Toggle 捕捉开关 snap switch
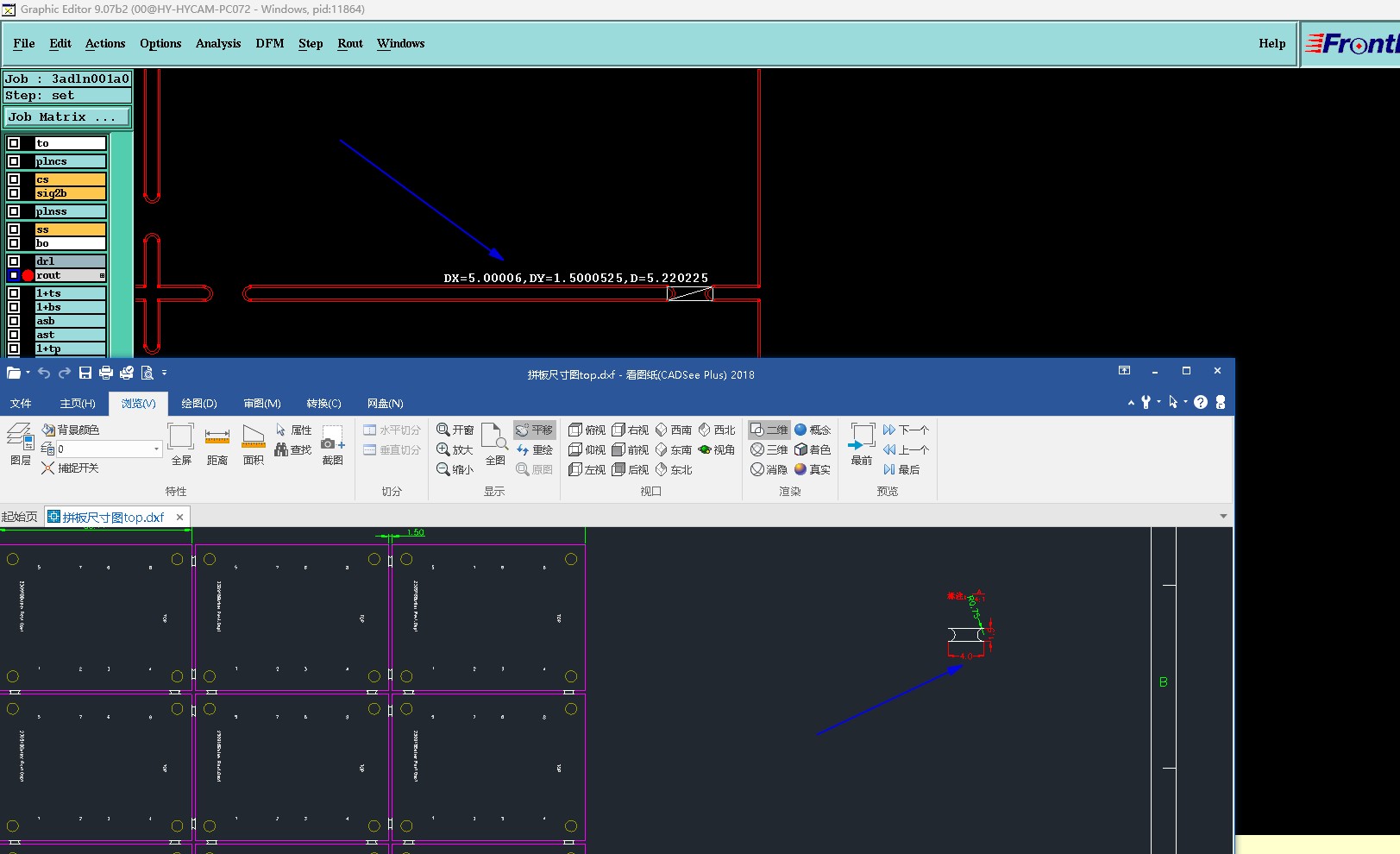 (71, 468)
